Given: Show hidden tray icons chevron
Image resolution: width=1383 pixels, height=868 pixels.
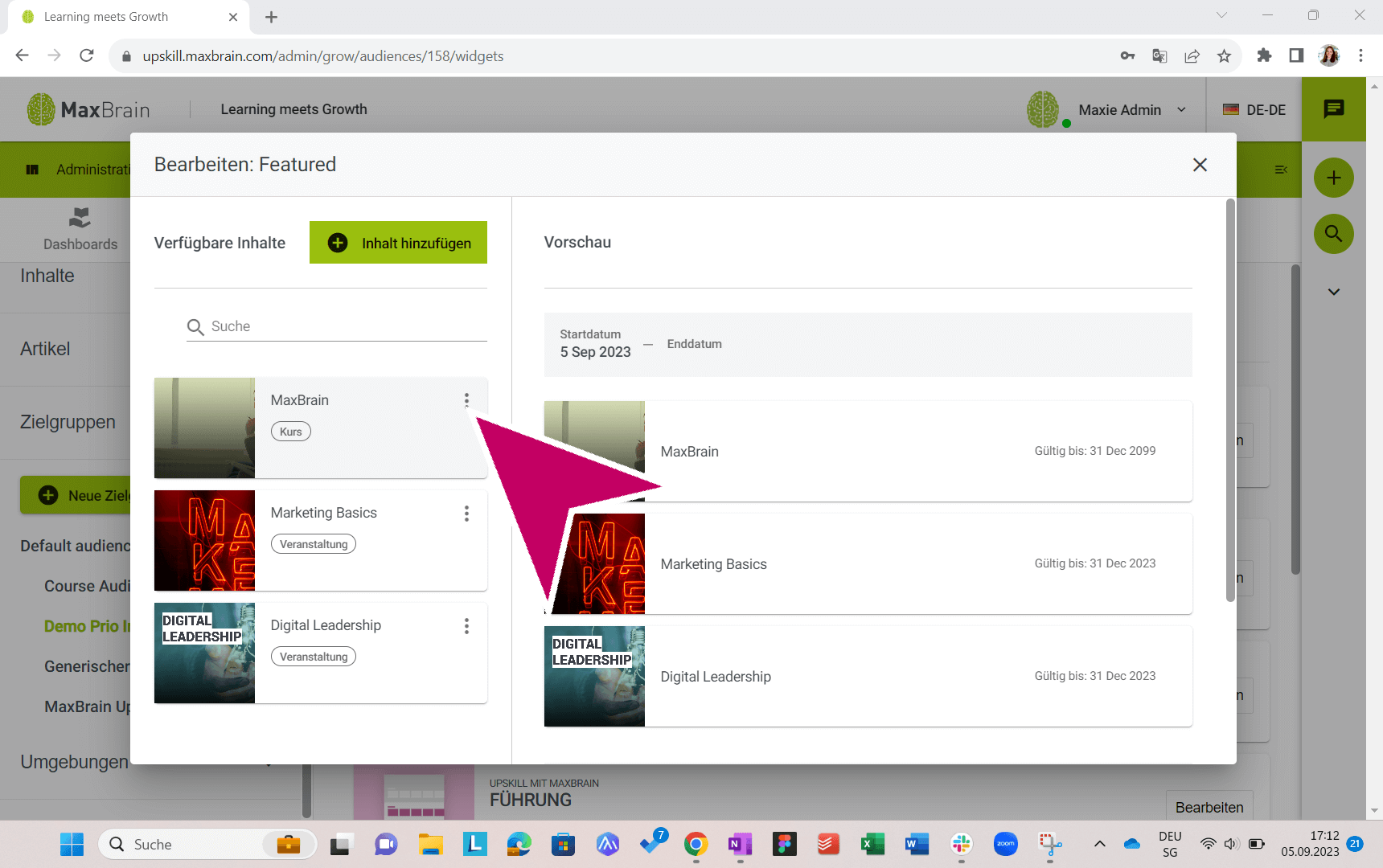Looking at the screenshot, I should point(1100,844).
